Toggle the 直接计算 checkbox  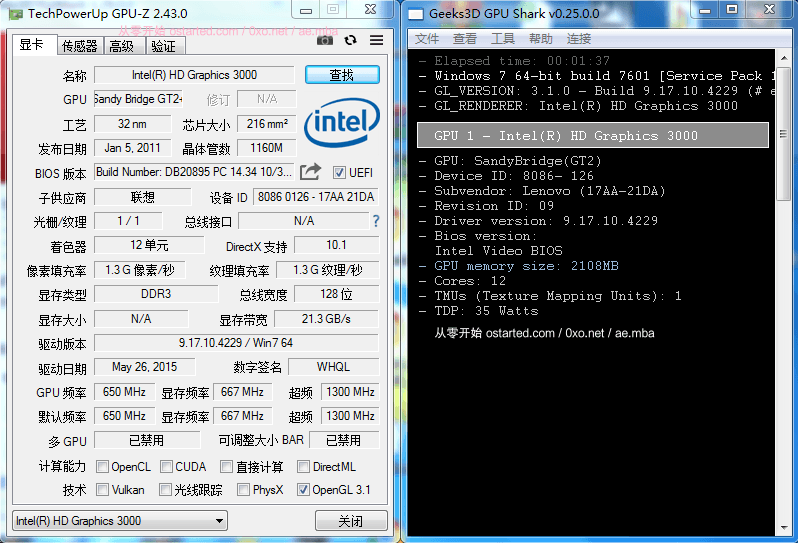[x=226, y=467]
